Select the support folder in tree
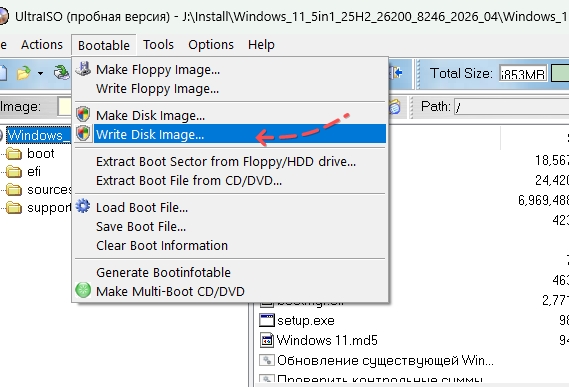Screen dimensions: 569x387 pyautogui.click(x=49, y=208)
